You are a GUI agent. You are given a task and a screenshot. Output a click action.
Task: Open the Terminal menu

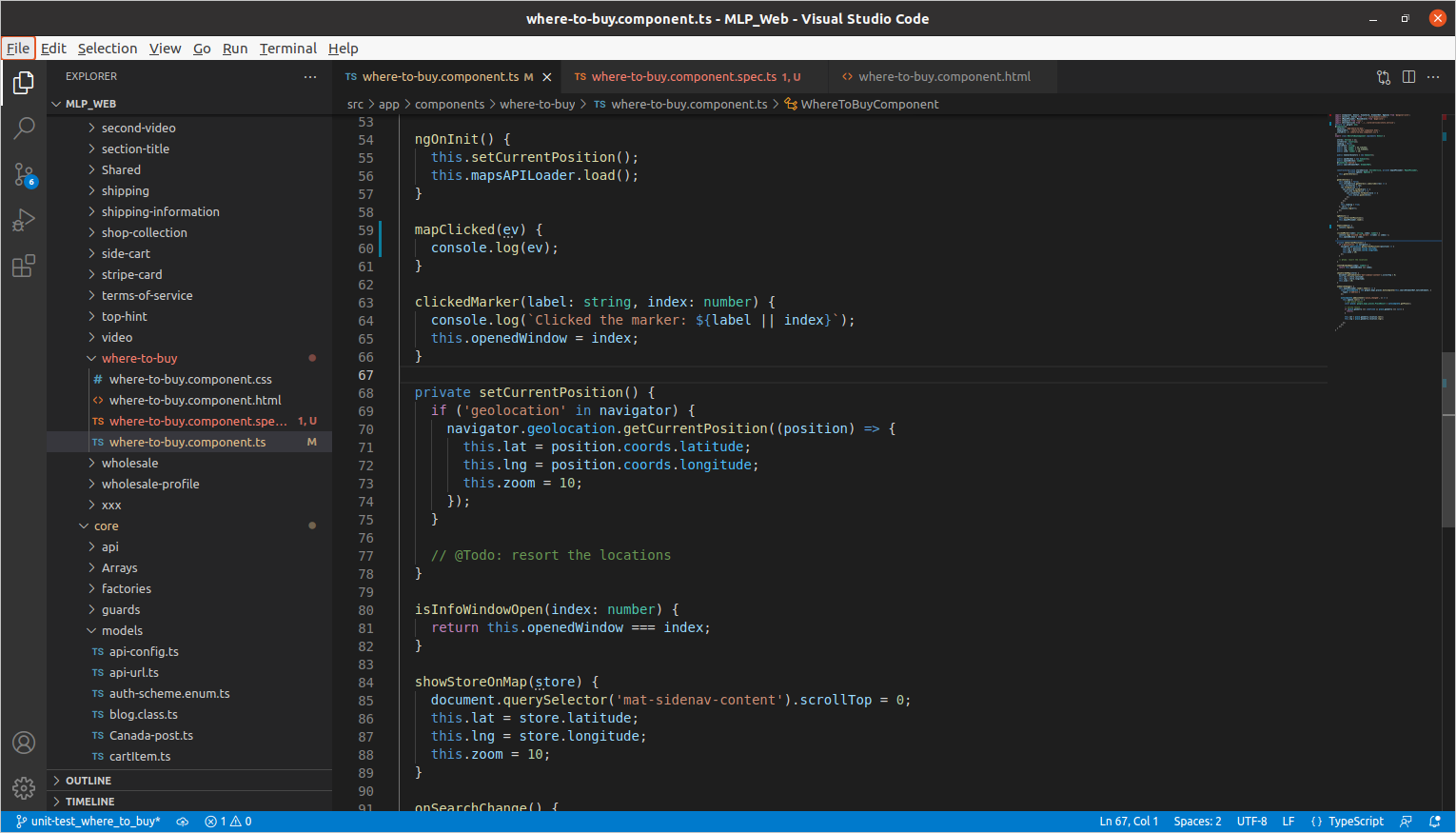point(288,49)
